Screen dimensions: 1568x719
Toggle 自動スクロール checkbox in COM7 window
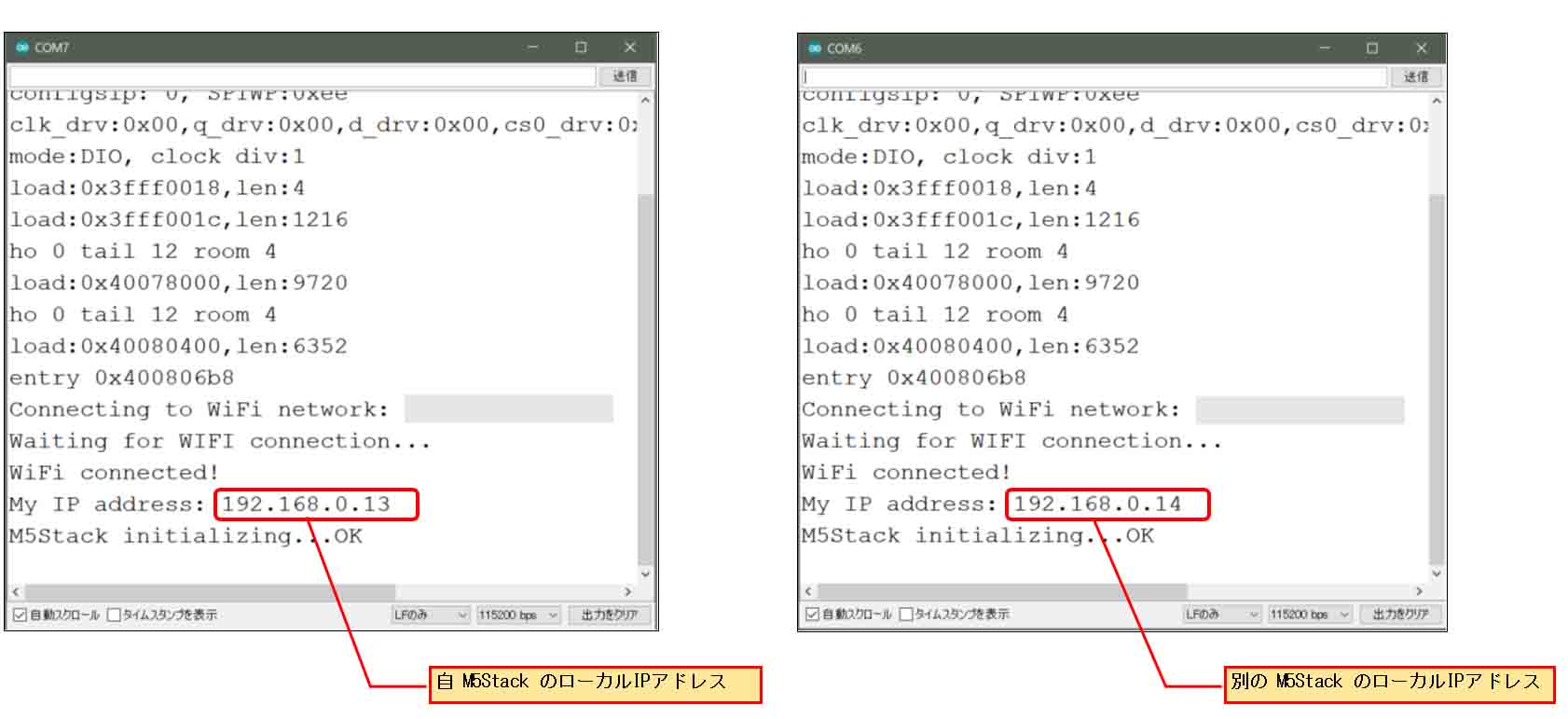20,615
